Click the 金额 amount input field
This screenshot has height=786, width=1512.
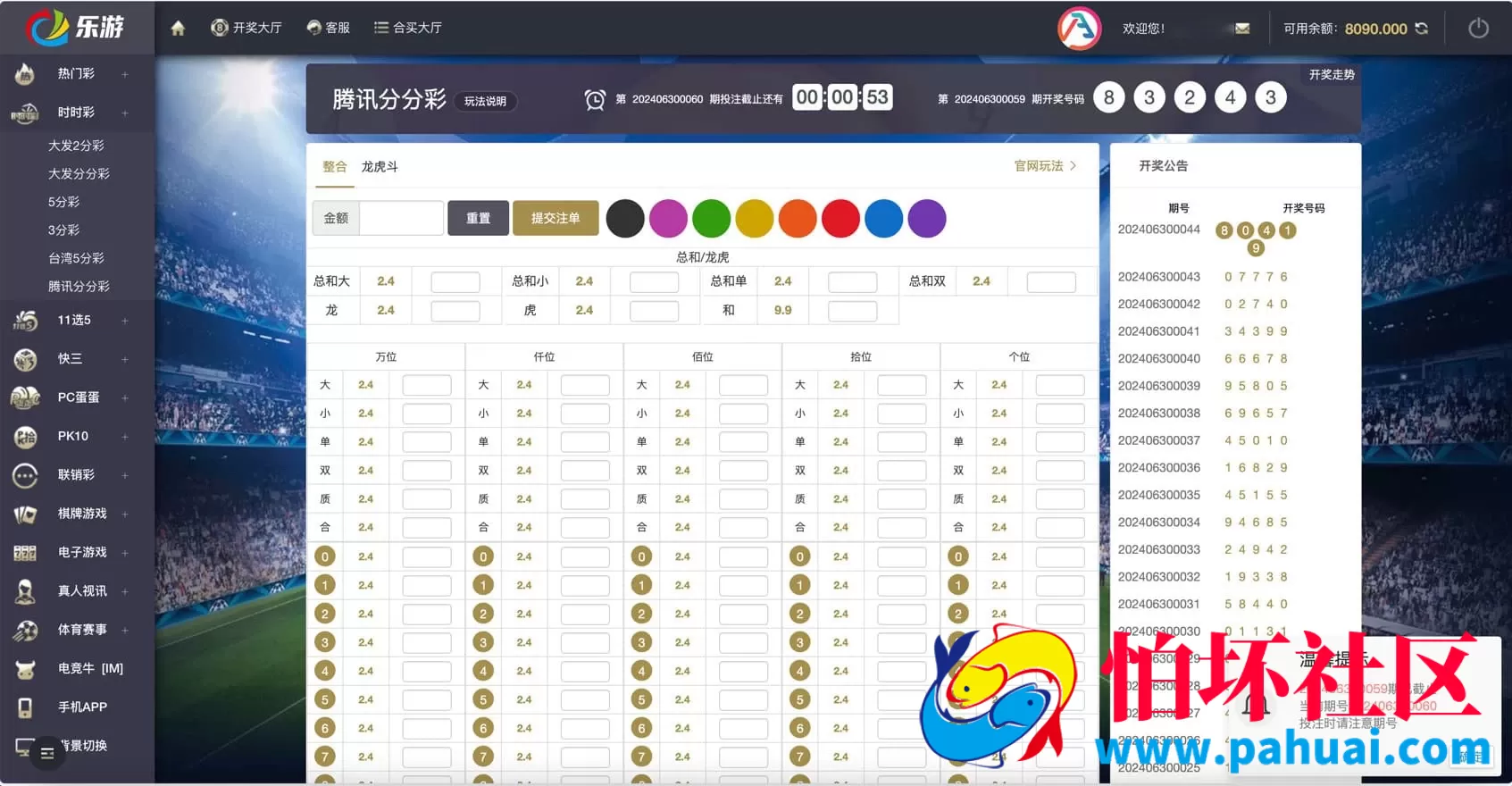[x=401, y=218]
